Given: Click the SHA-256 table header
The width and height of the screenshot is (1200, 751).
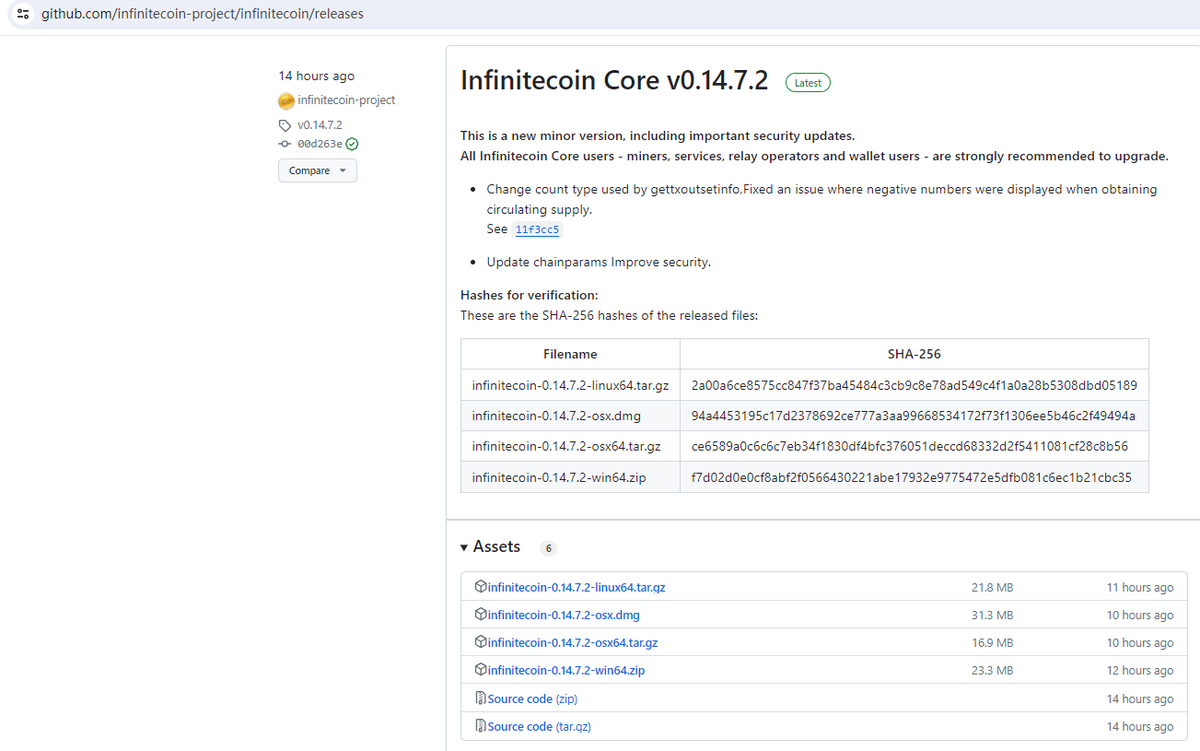Looking at the screenshot, I should (x=914, y=354).
